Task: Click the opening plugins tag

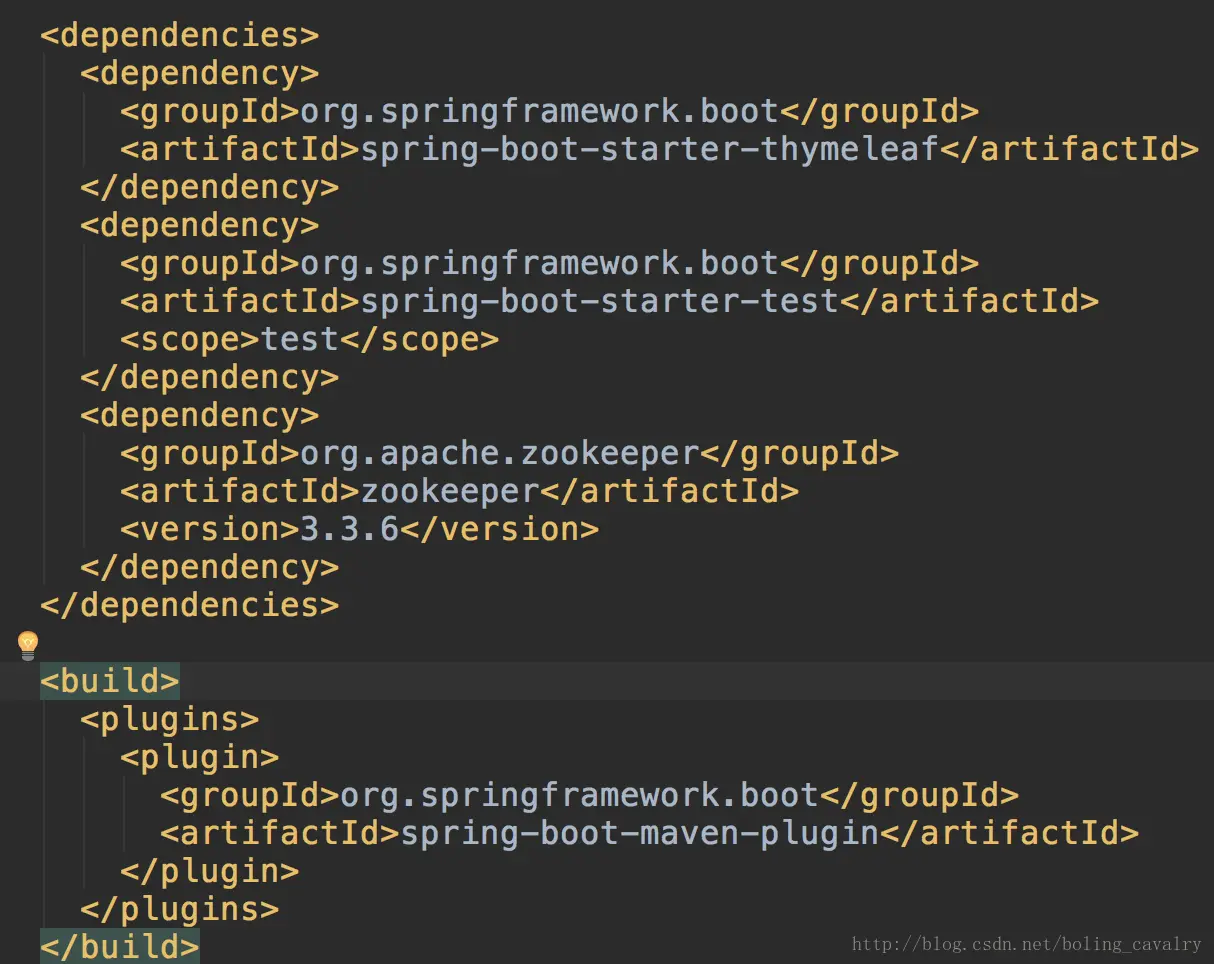Action: coord(170,719)
